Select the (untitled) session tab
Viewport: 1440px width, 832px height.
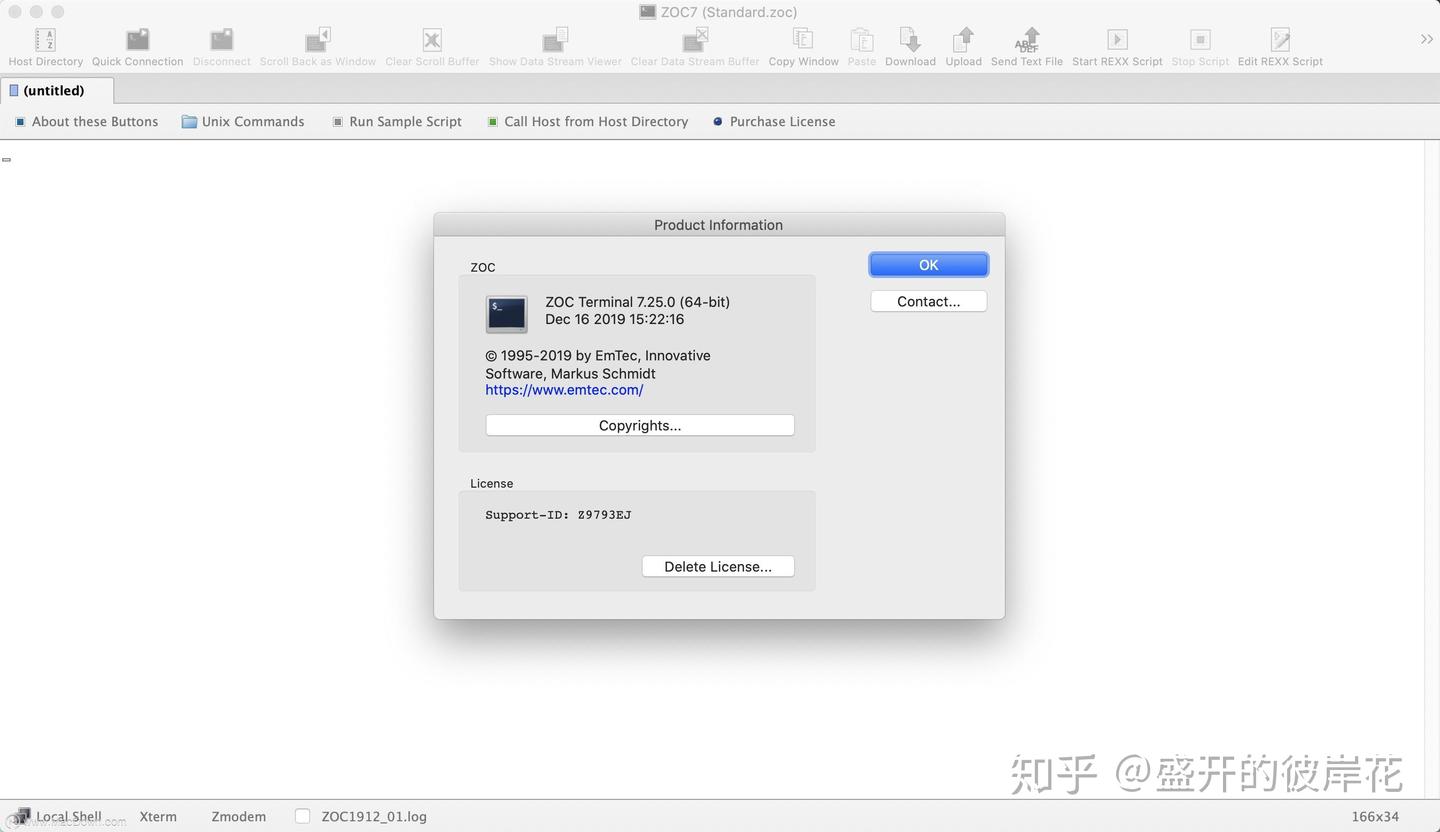point(56,90)
